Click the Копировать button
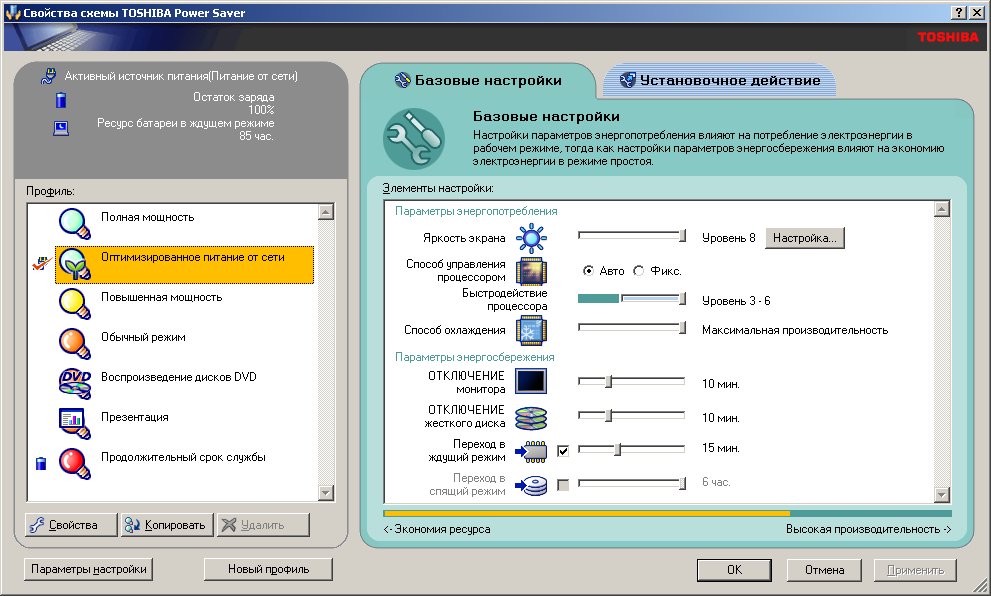 click(167, 525)
